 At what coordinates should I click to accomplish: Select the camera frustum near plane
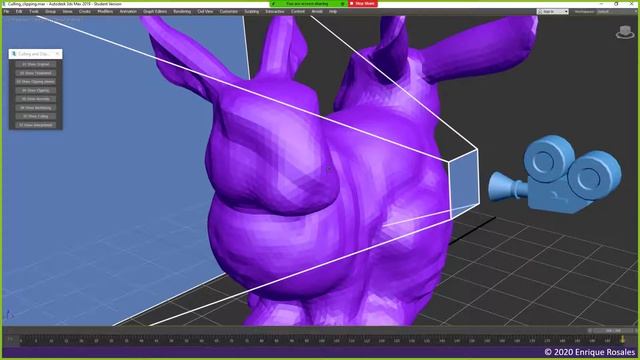(464, 184)
